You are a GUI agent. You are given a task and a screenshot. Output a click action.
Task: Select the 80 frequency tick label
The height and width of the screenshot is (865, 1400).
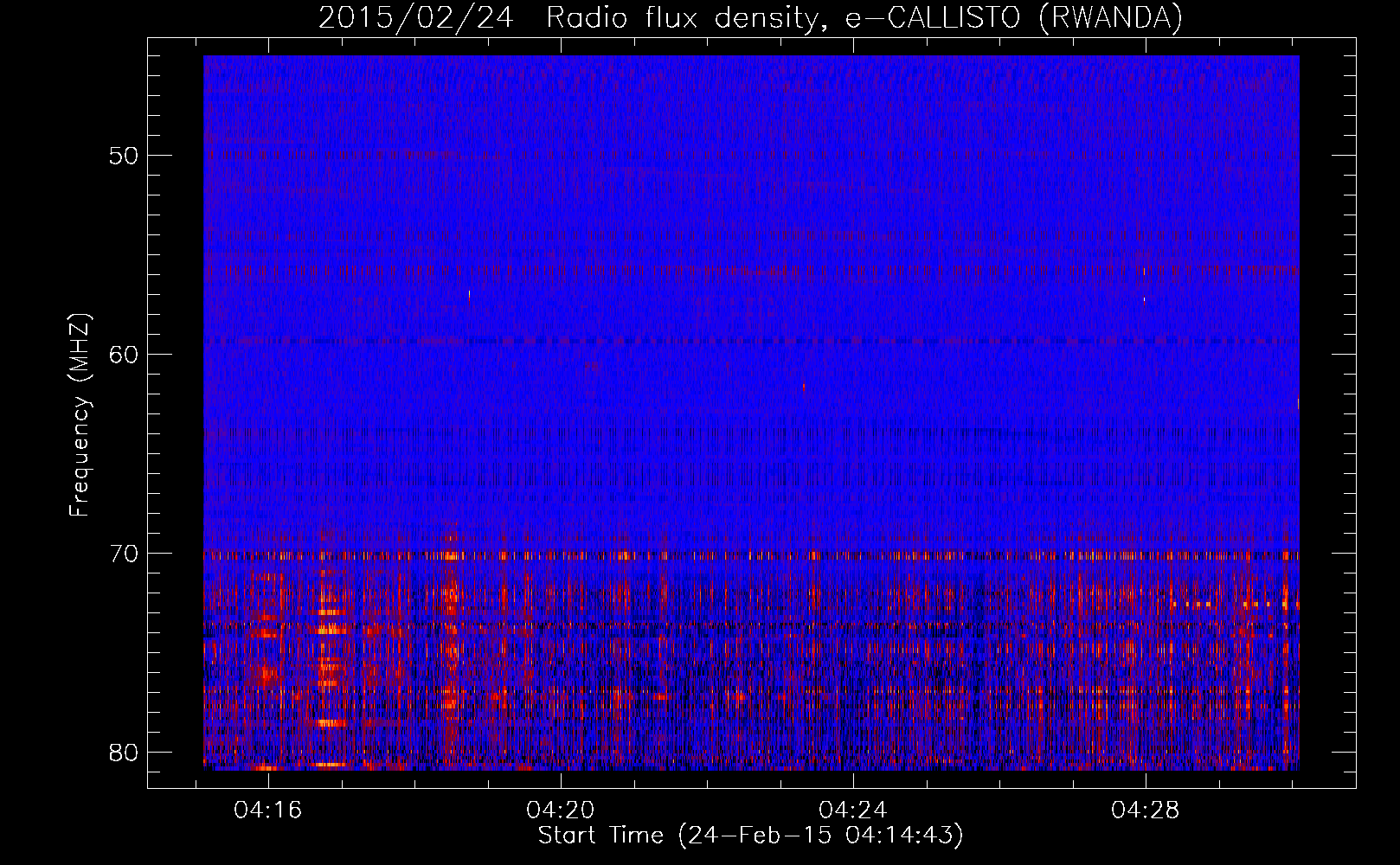point(125,753)
